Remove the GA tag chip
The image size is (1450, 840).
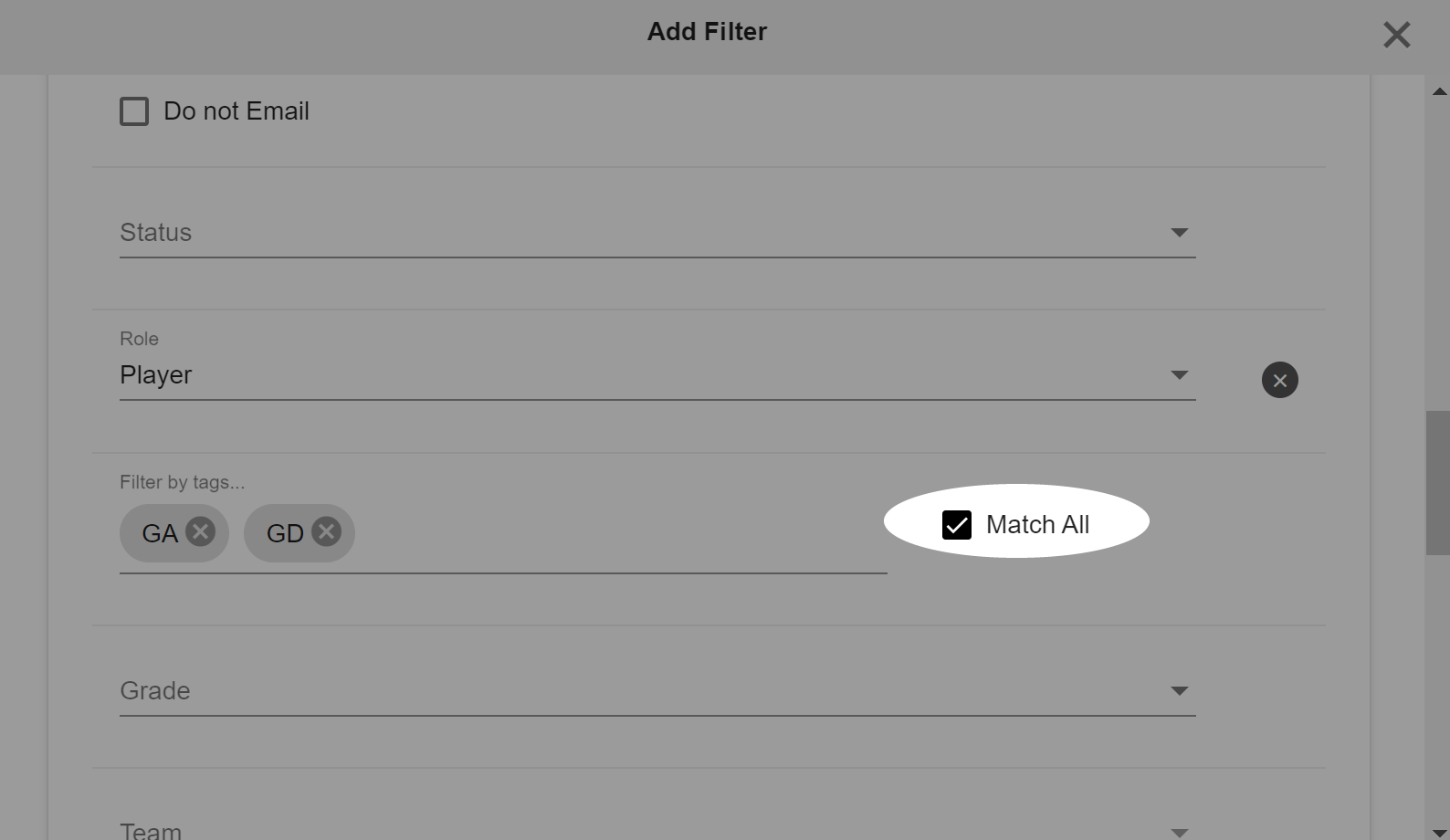point(201,531)
